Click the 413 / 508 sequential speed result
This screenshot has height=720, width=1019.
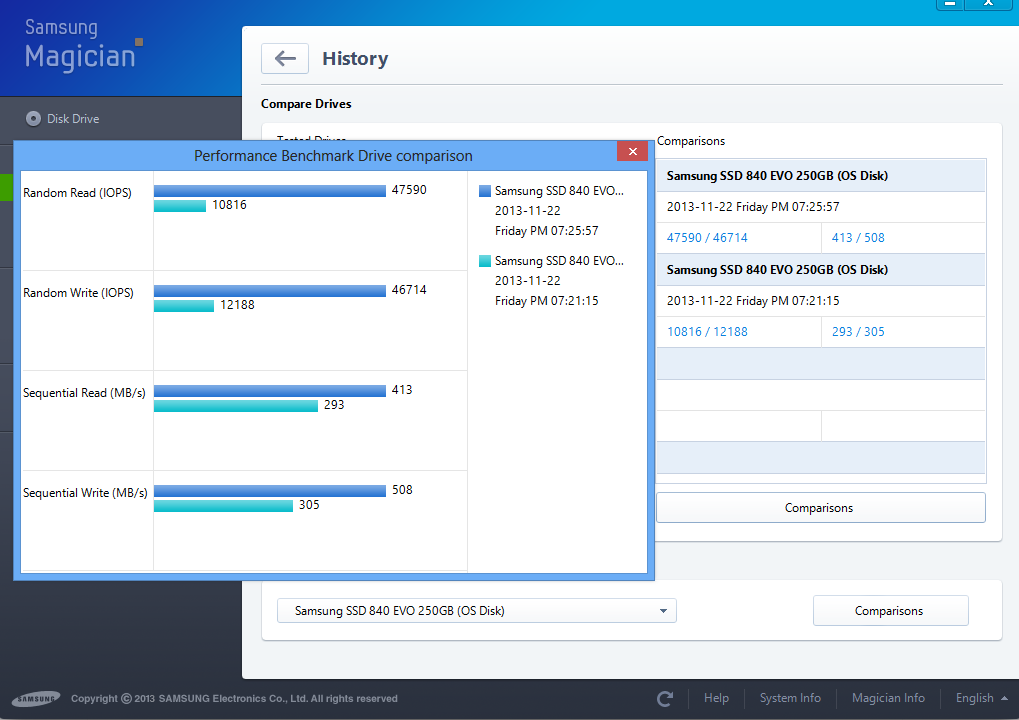coord(858,238)
